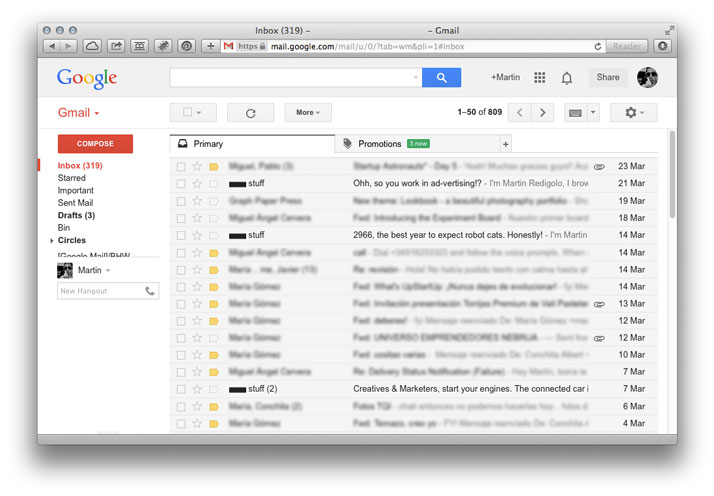This screenshot has width=714, height=496.
Task: Click the Gmail favicon in address bar
Action: pyautogui.click(x=229, y=46)
